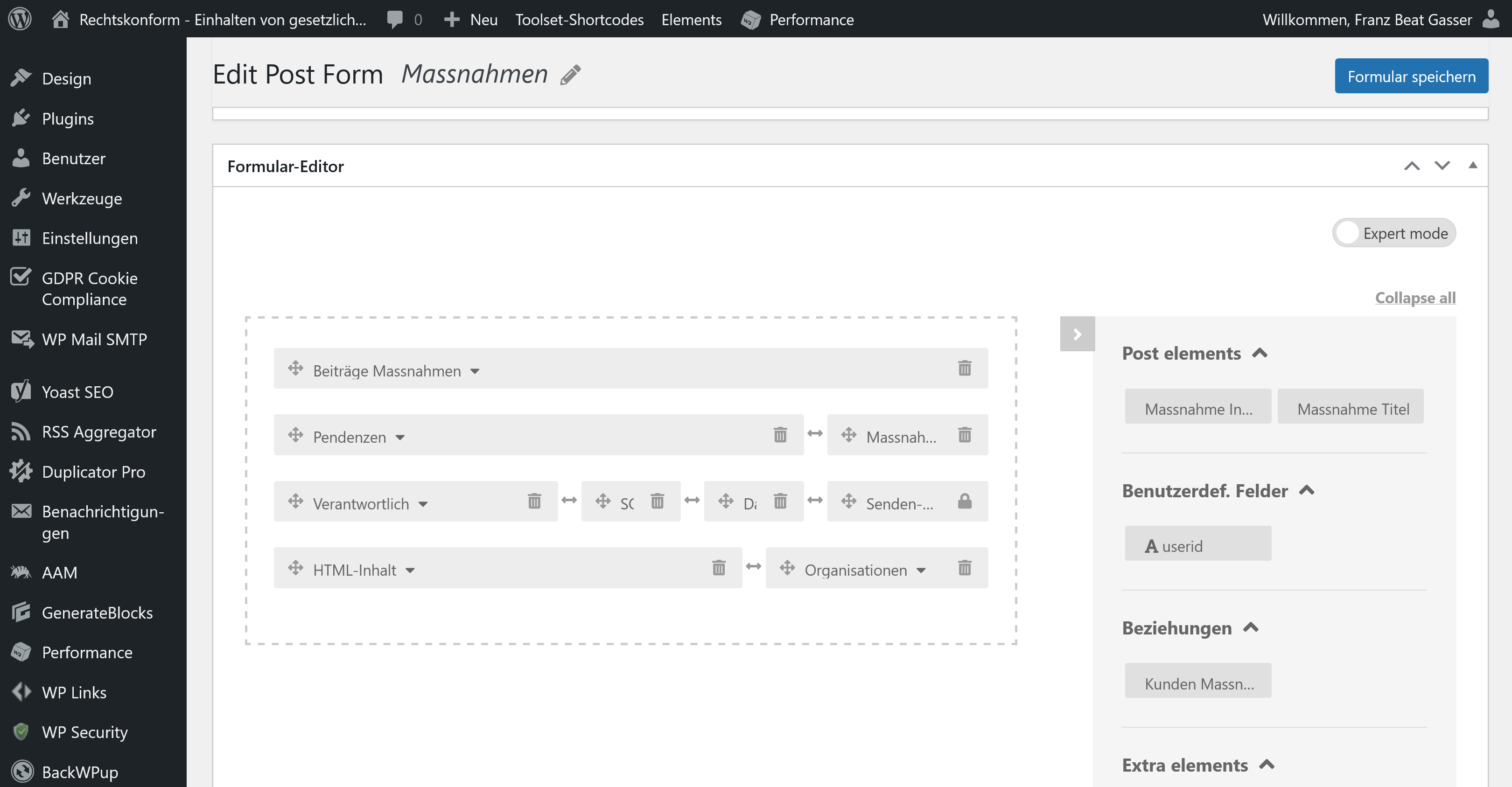Hide the elements sidebar with arrow toggle

(1077, 334)
